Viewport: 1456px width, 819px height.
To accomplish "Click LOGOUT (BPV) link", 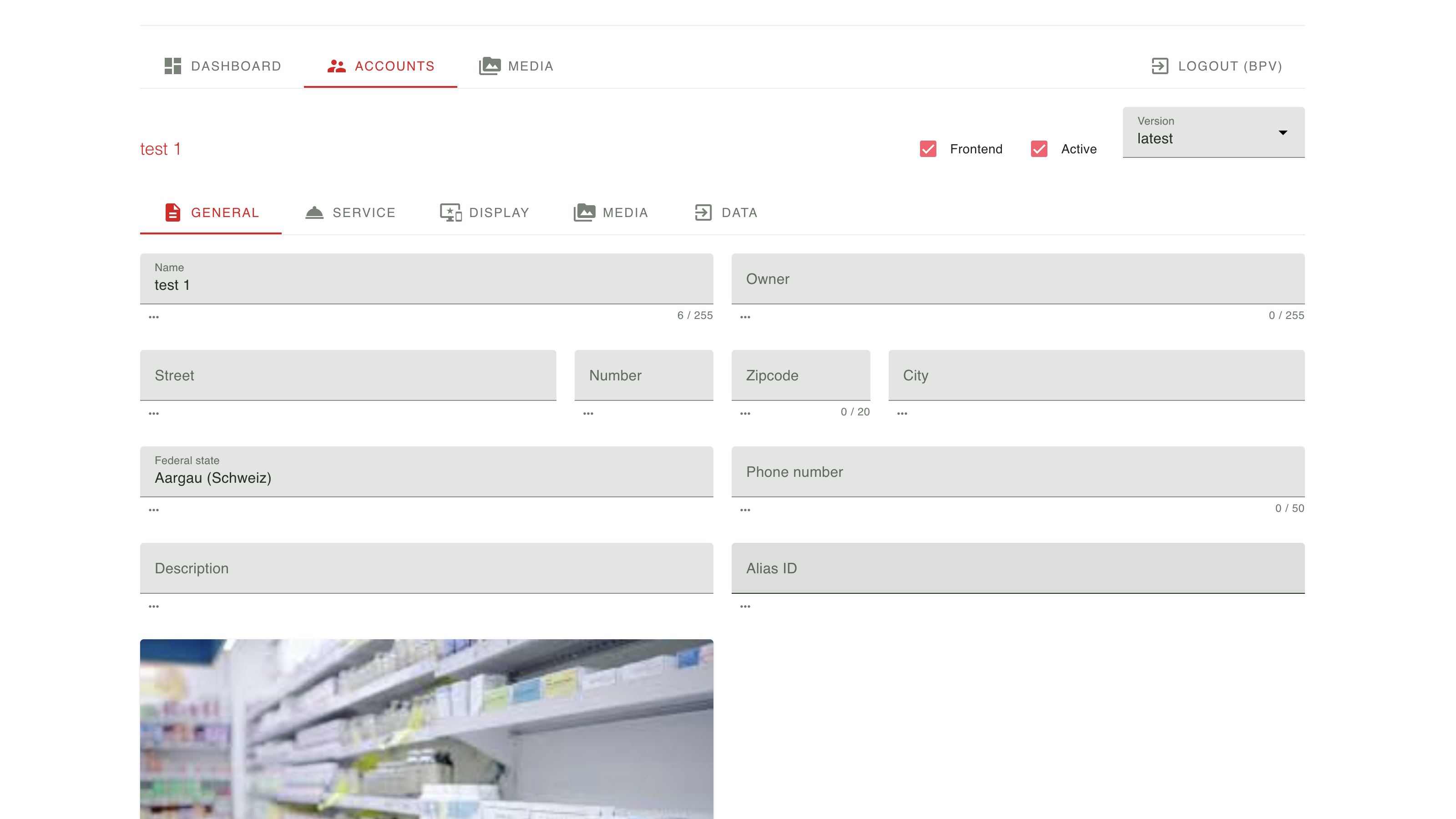I will pos(1217,66).
